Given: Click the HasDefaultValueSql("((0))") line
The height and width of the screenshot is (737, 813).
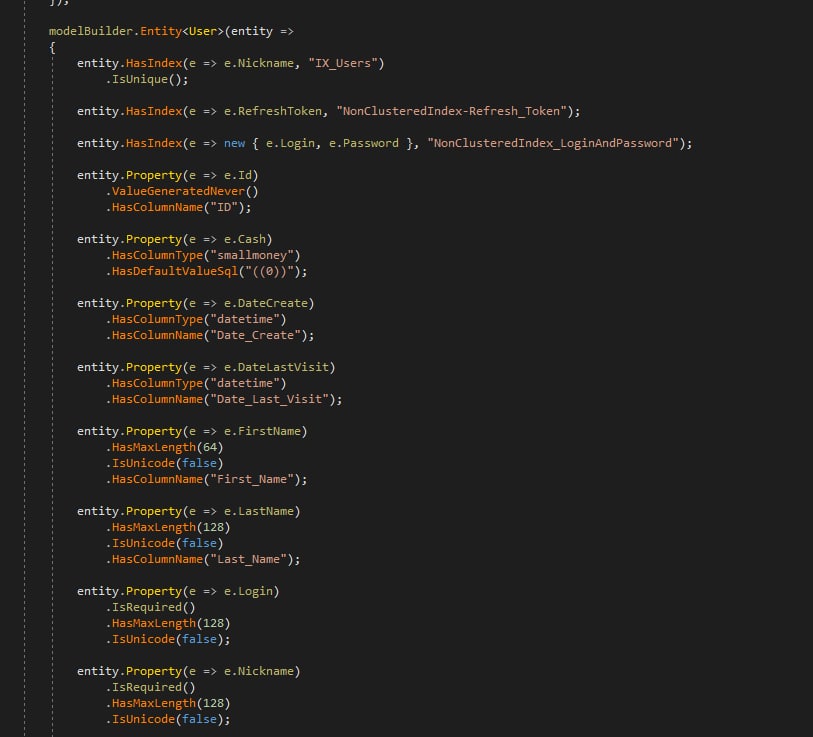Looking at the screenshot, I should tap(206, 271).
